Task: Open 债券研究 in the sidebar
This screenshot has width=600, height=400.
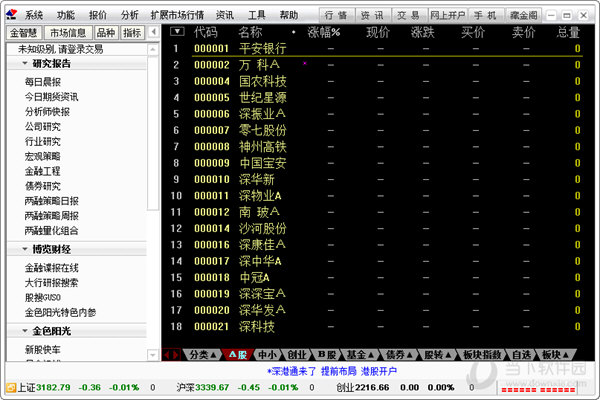Action: point(43,186)
